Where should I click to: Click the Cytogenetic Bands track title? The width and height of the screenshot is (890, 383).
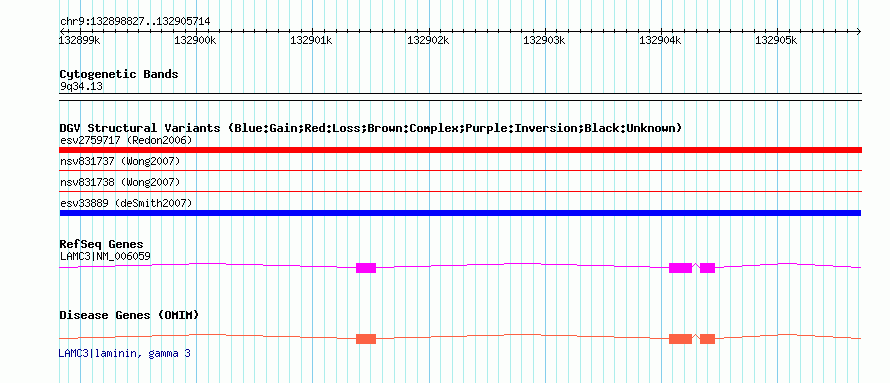tap(119, 74)
